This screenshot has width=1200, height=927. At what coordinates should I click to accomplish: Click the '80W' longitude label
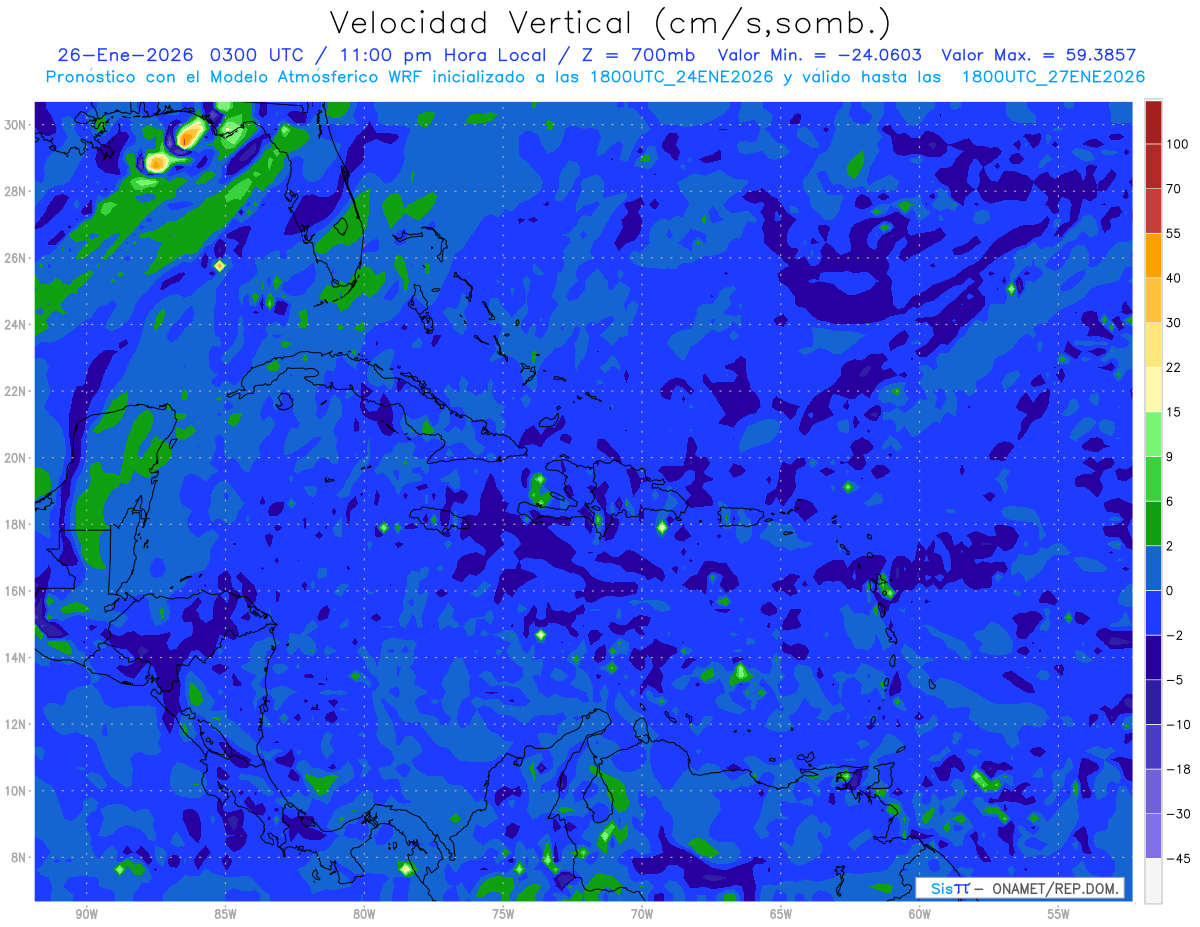(x=364, y=914)
